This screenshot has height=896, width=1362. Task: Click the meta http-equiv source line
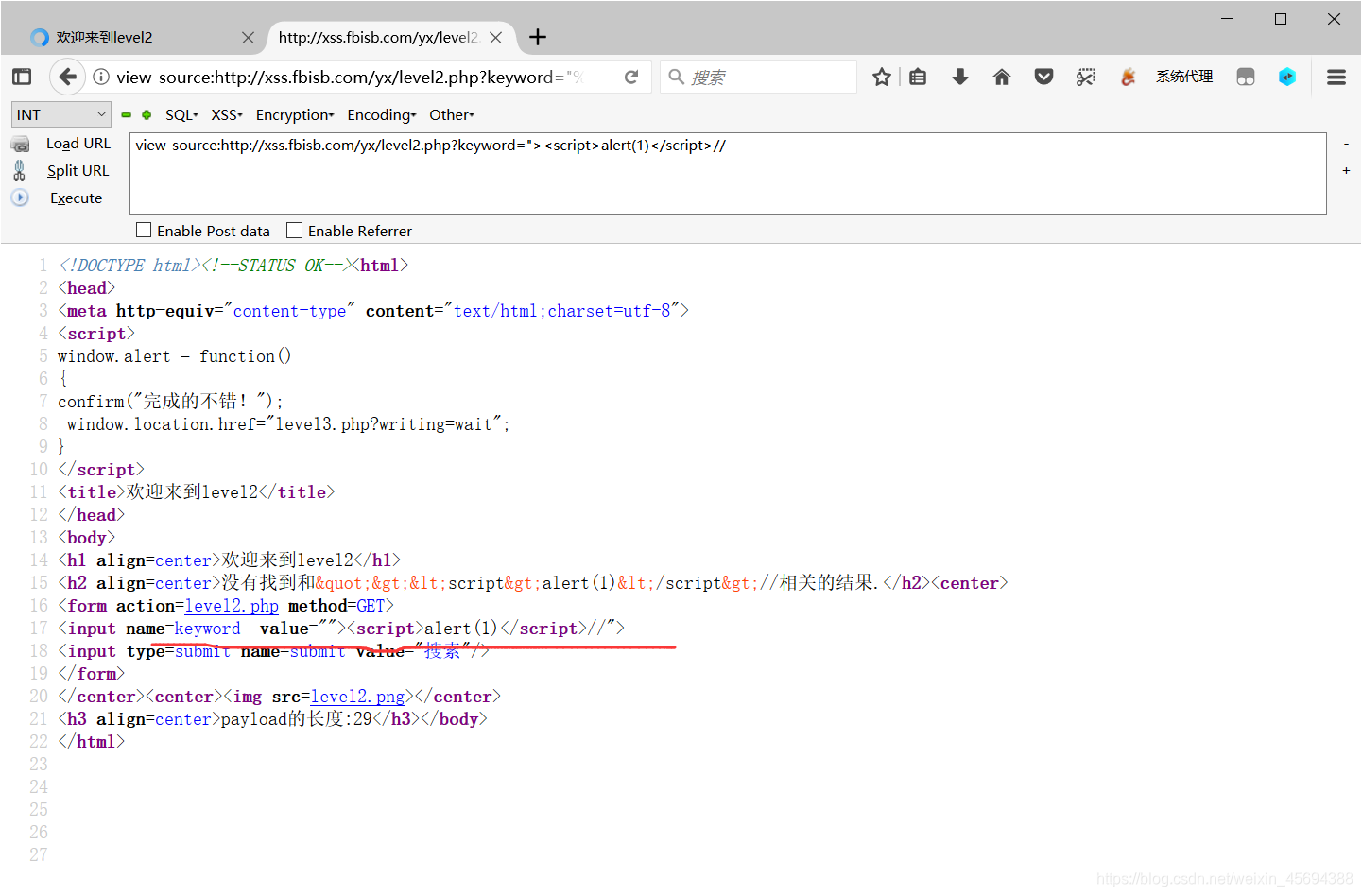click(x=373, y=311)
